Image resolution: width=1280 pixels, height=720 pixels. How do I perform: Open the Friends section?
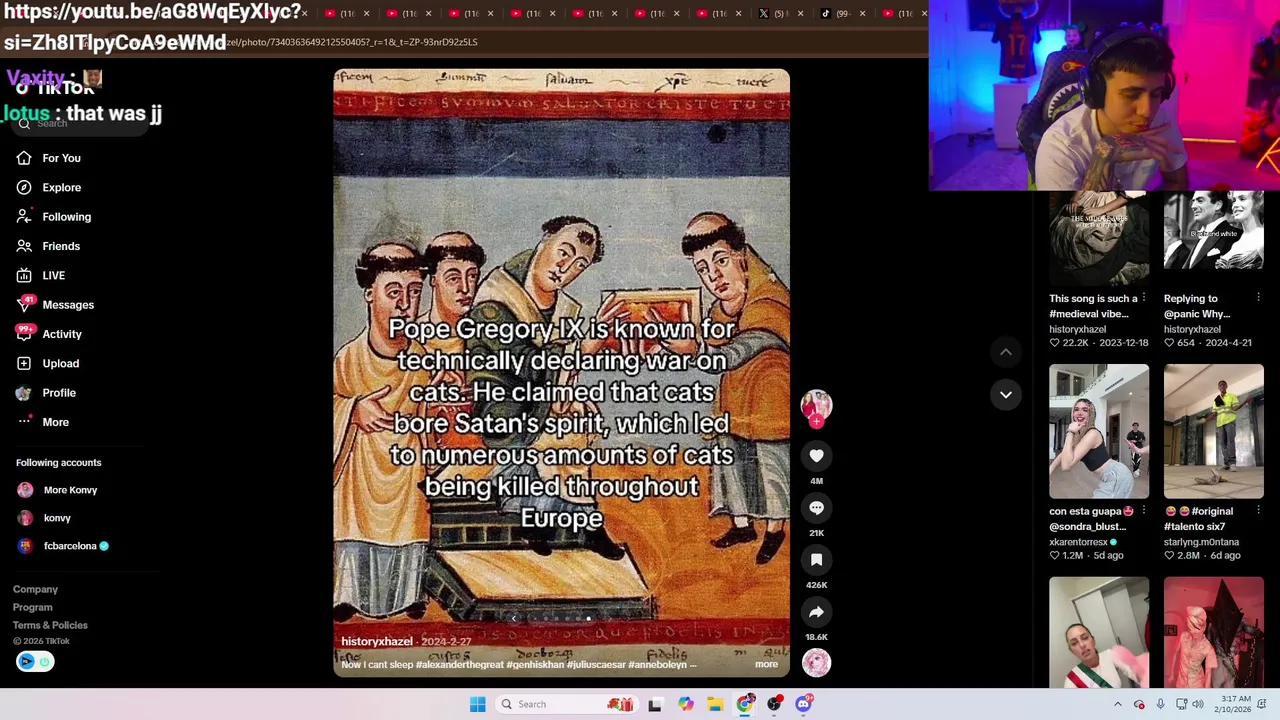[x=48, y=246]
